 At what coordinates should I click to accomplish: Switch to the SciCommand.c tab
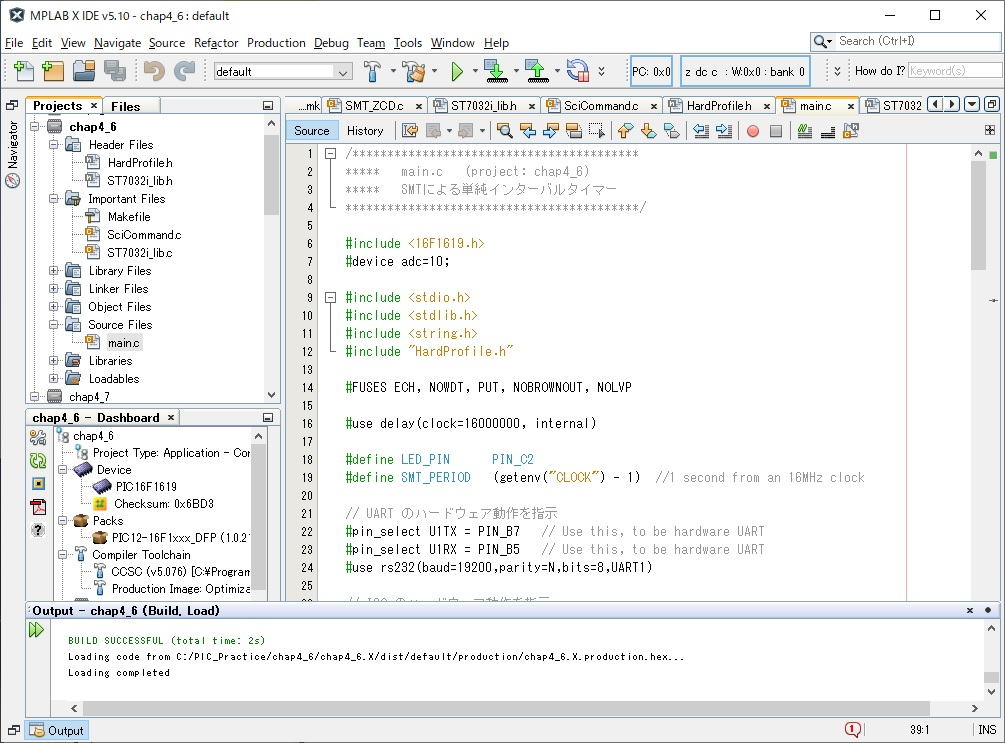pyautogui.click(x=601, y=106)
